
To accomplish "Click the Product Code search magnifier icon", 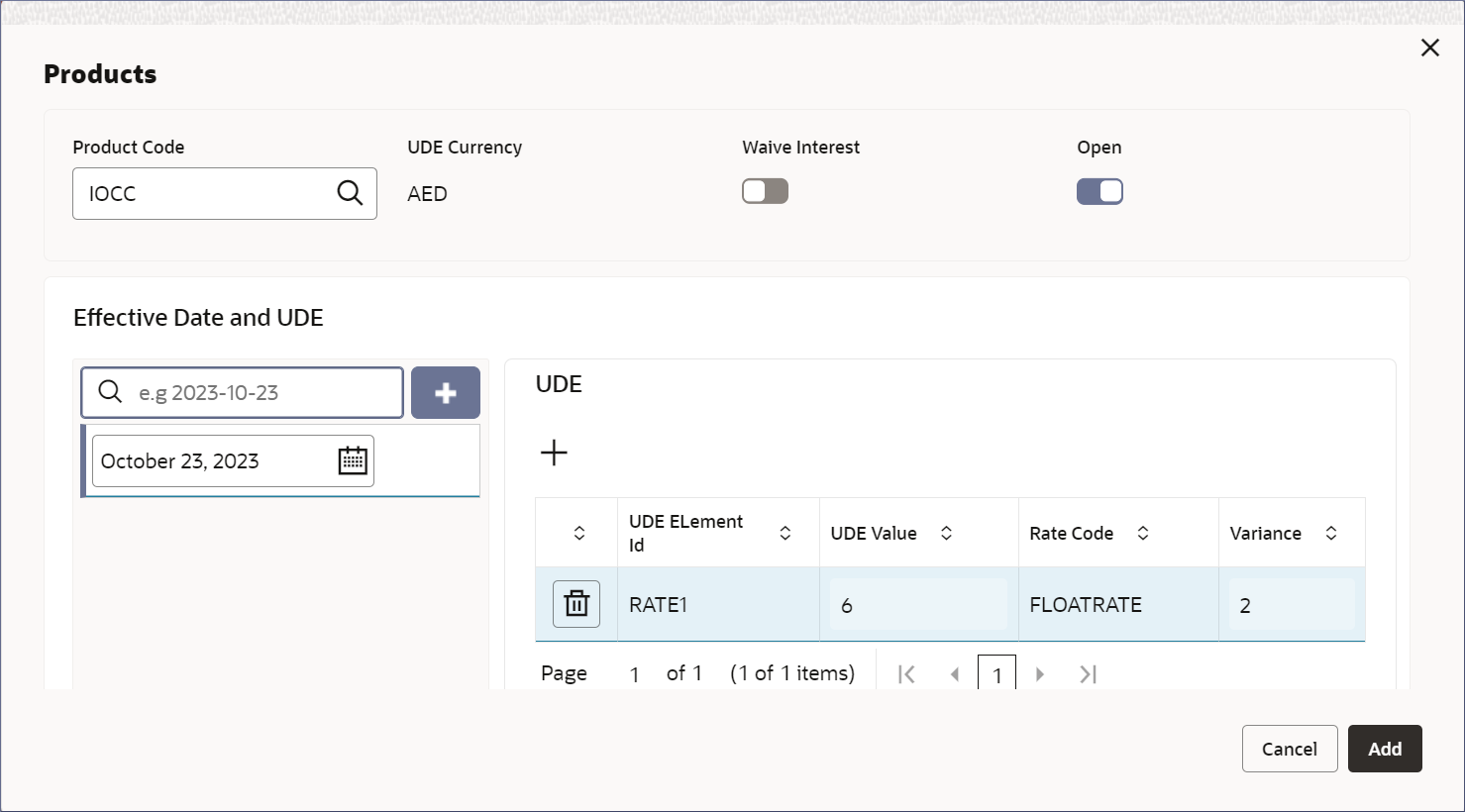I will (x=350, y=192).
